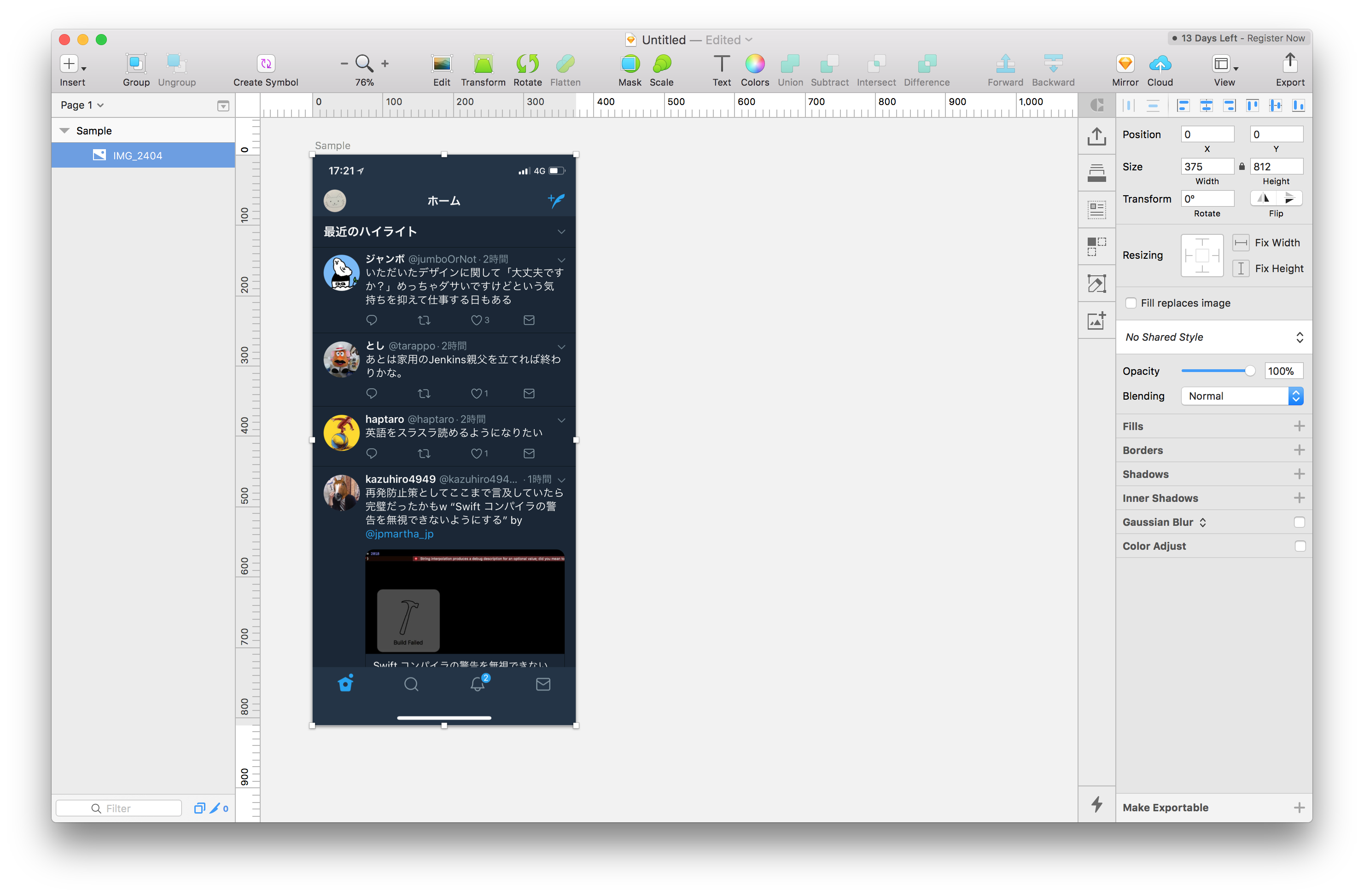Click the Position X field
Viewport: 1364px width, 896px height.
pos(1207,134)
